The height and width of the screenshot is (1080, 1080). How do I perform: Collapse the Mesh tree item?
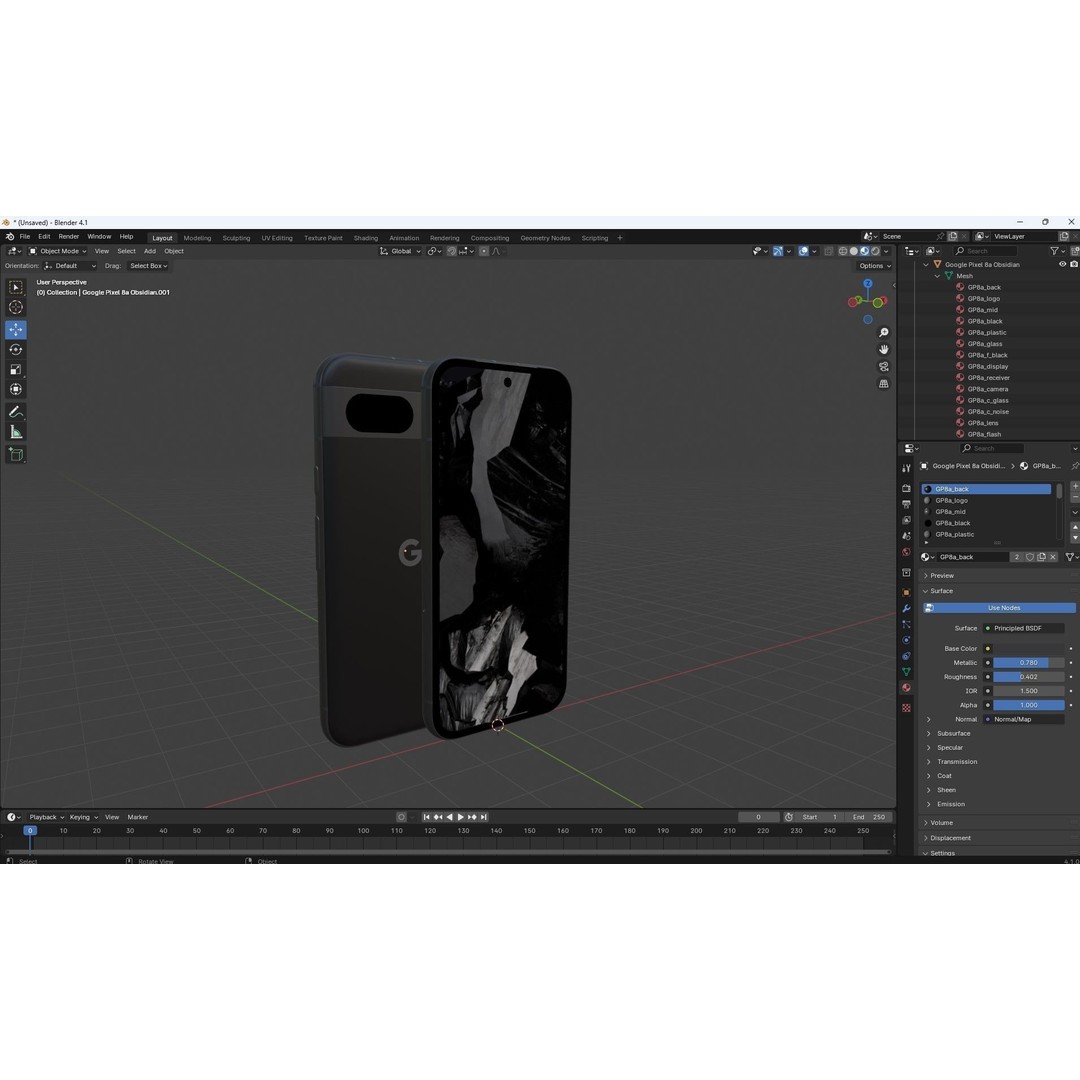937,276
